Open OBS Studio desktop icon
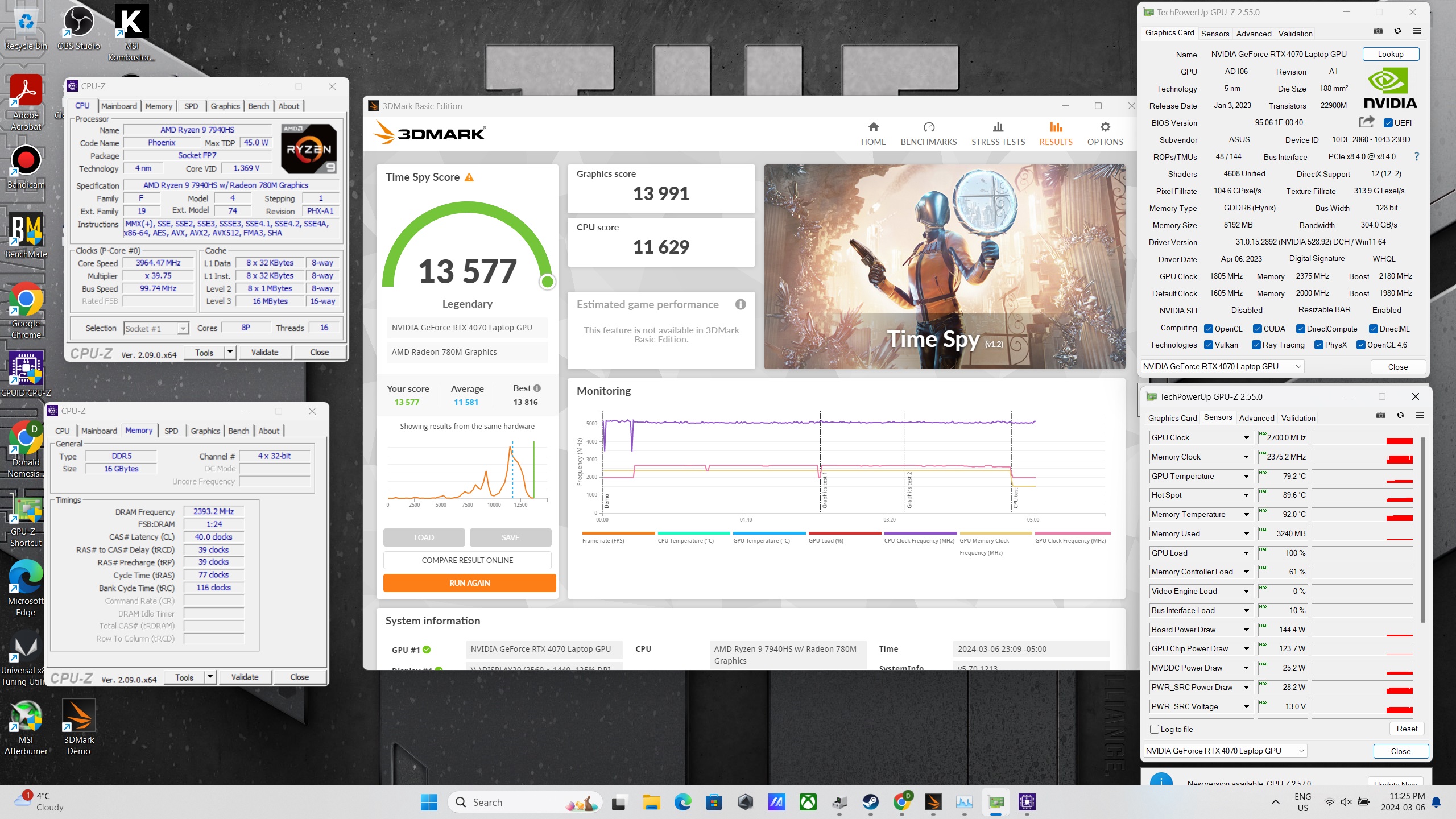The height and width of the screenshot is (819, 1456). (78, 27)
